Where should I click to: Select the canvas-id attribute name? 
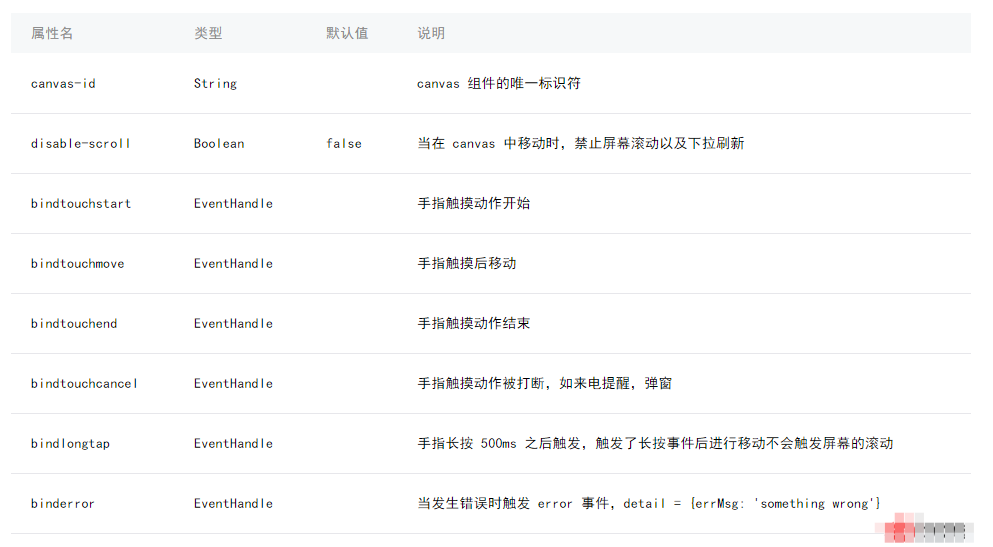[x=63, y=84]
